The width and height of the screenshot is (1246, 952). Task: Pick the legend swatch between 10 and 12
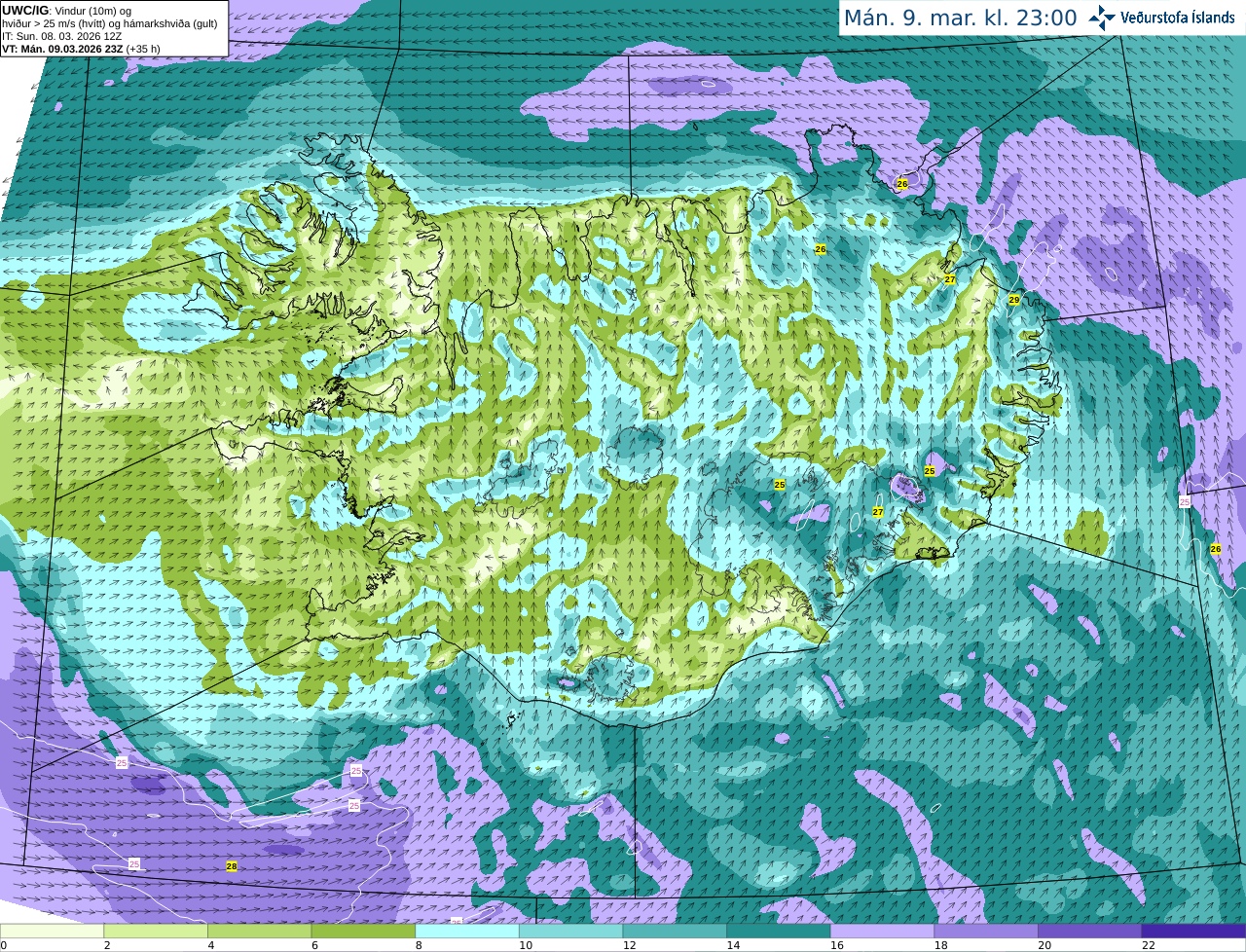tap(570, 932)
